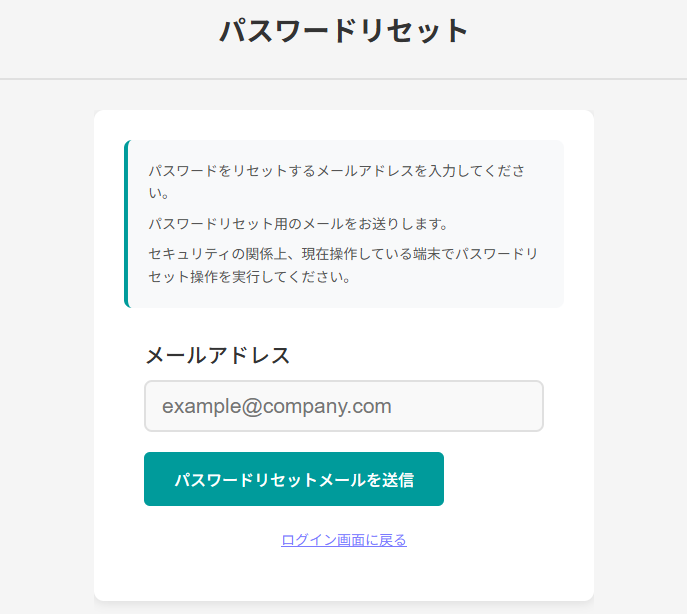Click the パスワードリセット page heading

[344, 31]
